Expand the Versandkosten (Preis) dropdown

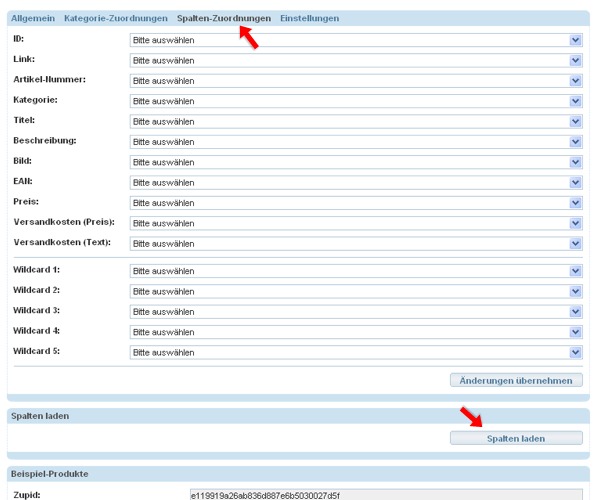356,223
